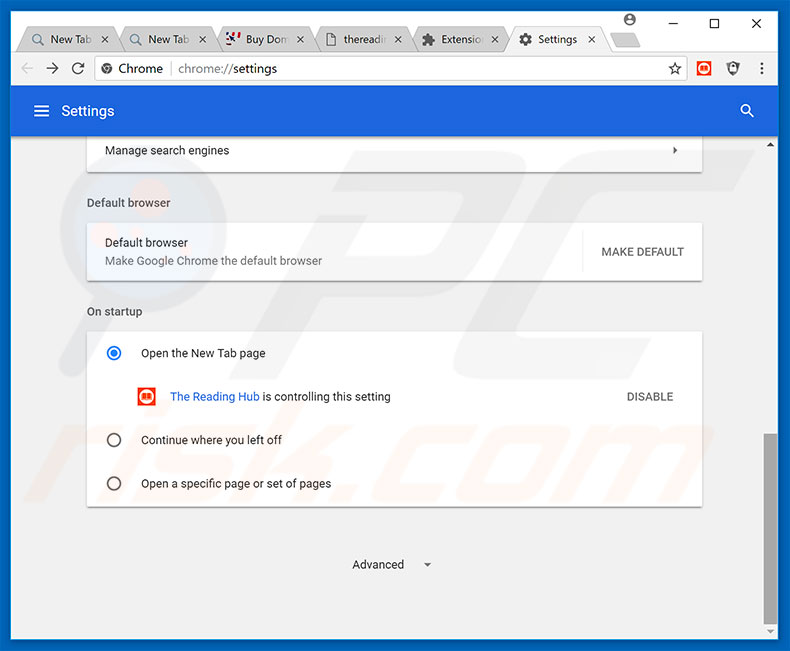This screenshot has width=790, height=651.
Task: Click the On startup heading
Action: (x=114, y=311)
